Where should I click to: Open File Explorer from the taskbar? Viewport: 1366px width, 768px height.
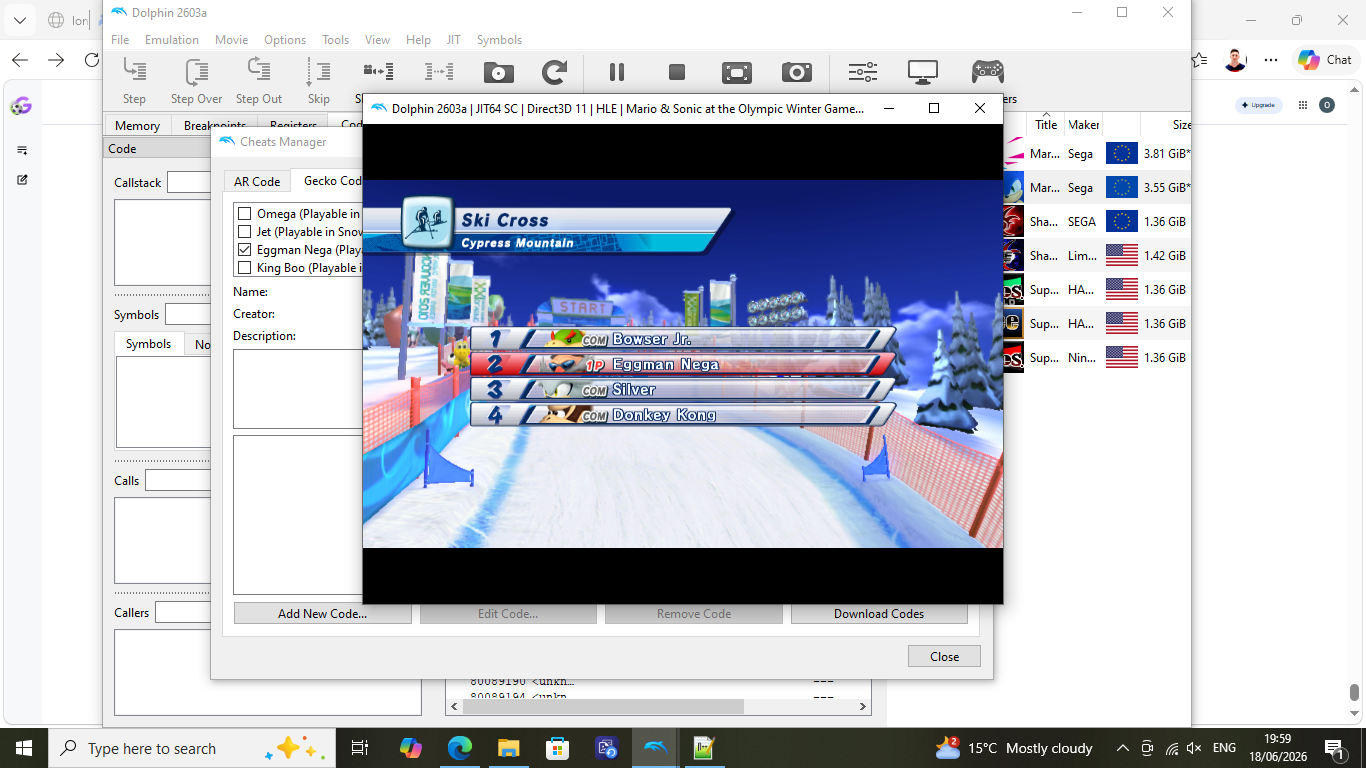click(x=508, y=748)
